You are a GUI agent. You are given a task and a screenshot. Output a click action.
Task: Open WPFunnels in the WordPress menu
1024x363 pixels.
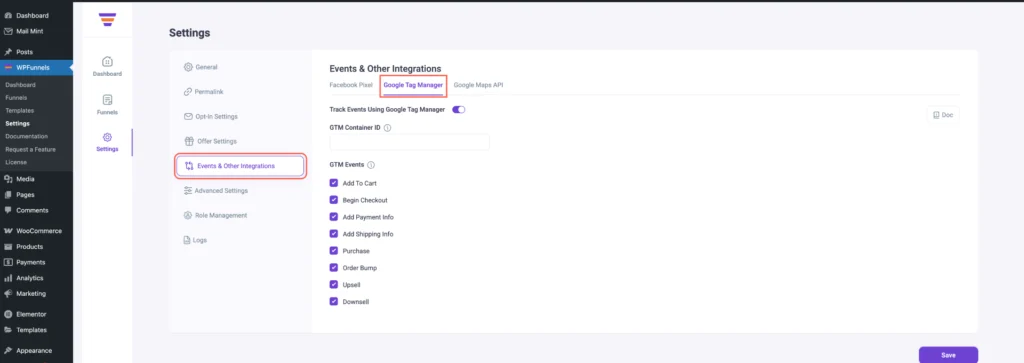pos(37,67)
